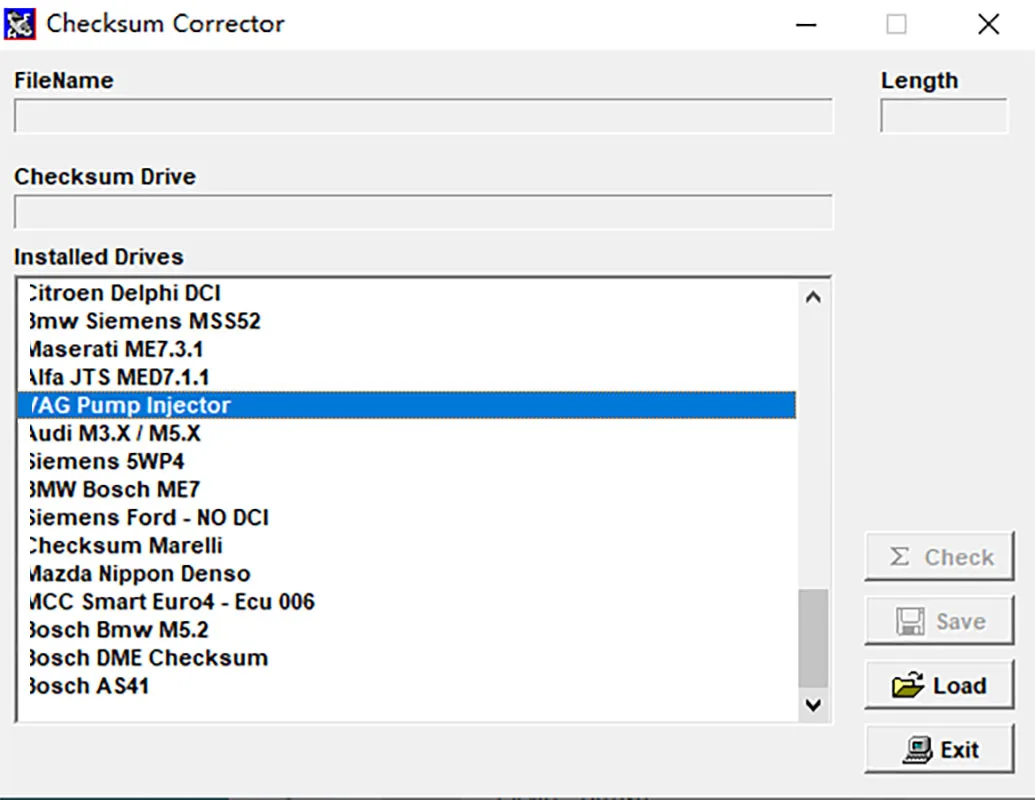
Task: Focus the FileName input field
Action: (423, 116)
